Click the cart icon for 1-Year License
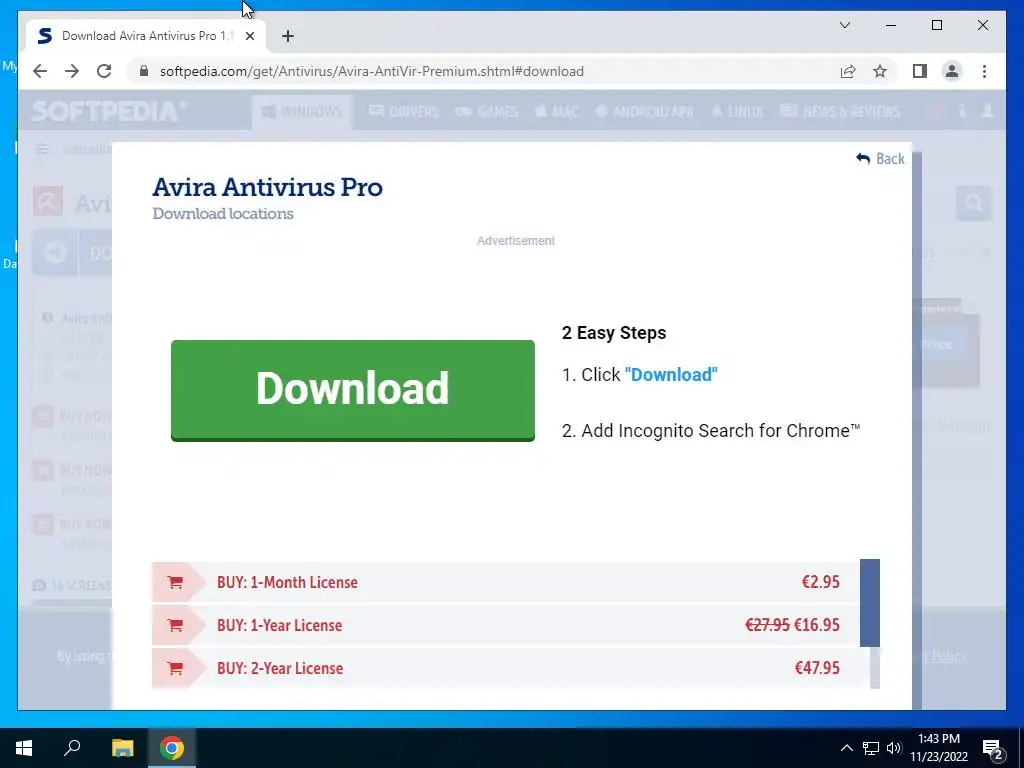This screenshot has width=1024, height=768. [x=174, y=625]
